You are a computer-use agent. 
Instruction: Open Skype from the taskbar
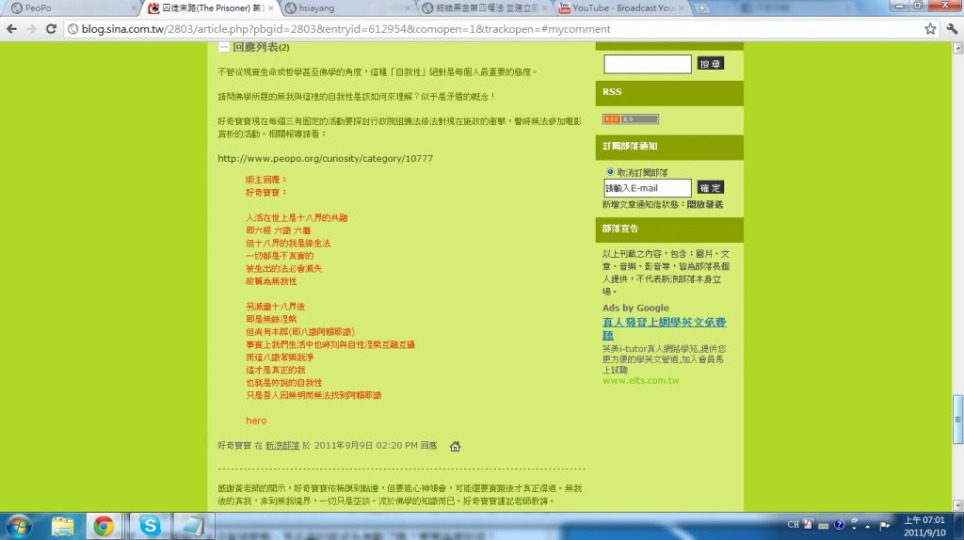pyautogui.click(x=149, y=525)
